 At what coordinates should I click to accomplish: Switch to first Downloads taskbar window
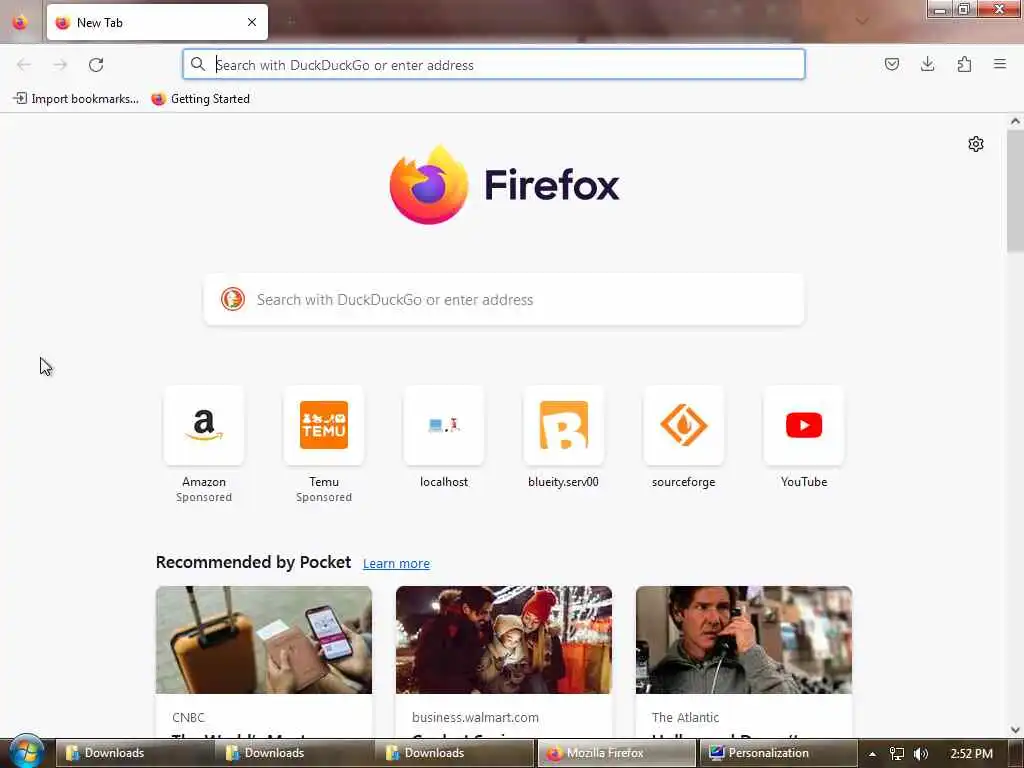tap(133, 753)
